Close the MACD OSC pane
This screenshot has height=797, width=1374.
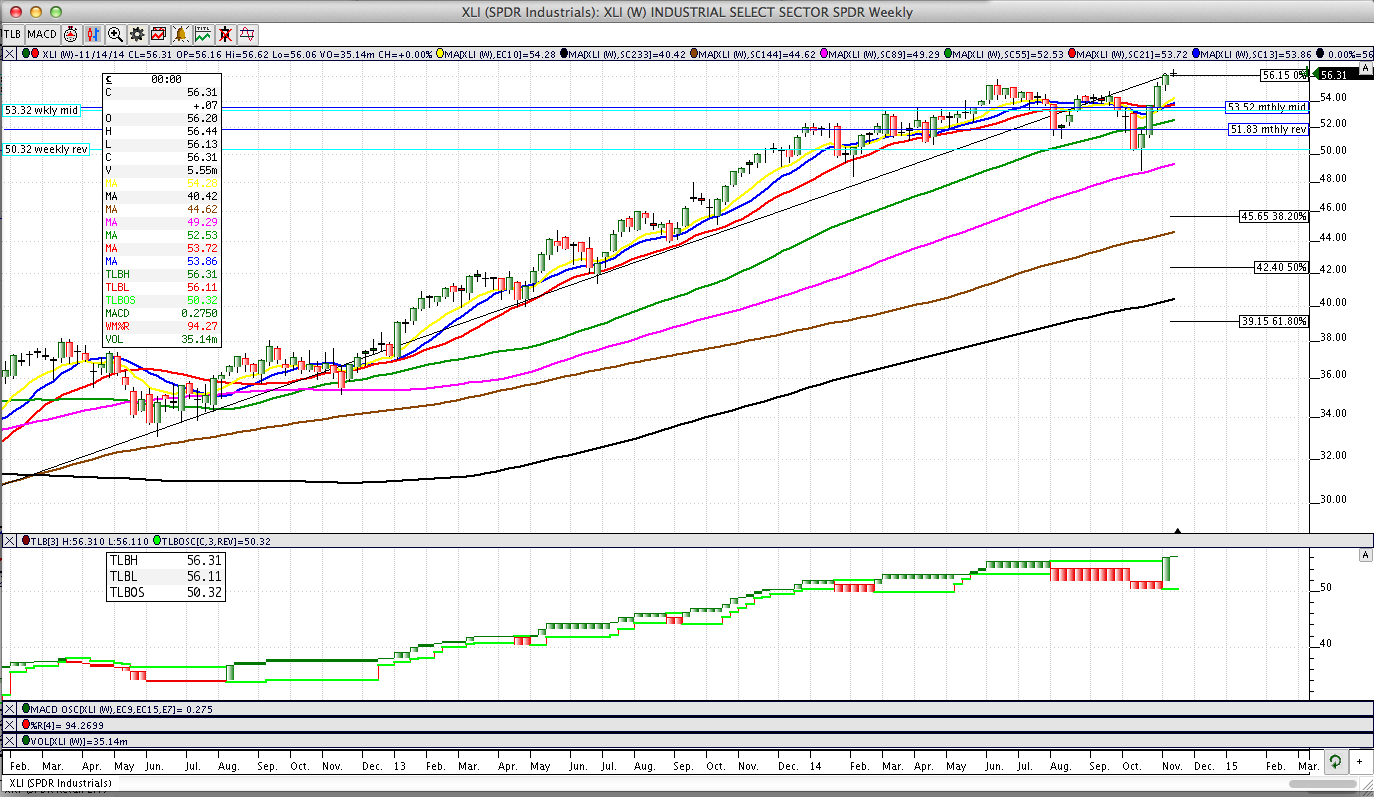pos(8,709)
